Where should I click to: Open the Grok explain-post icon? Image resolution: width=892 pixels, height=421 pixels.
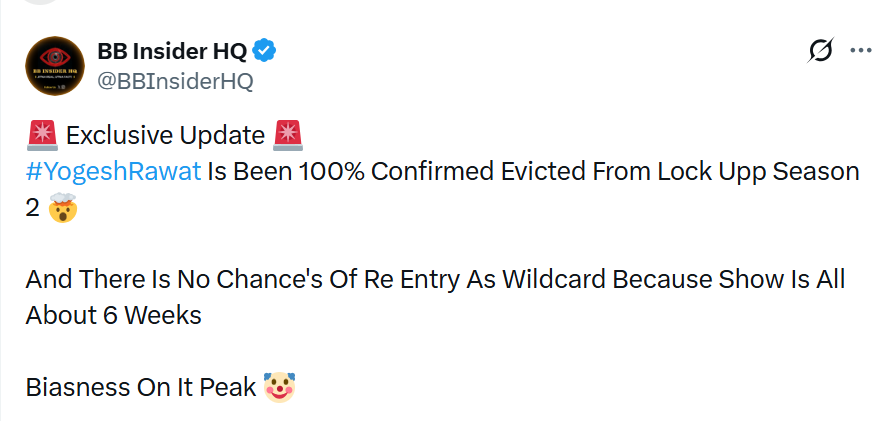point(821,51)
